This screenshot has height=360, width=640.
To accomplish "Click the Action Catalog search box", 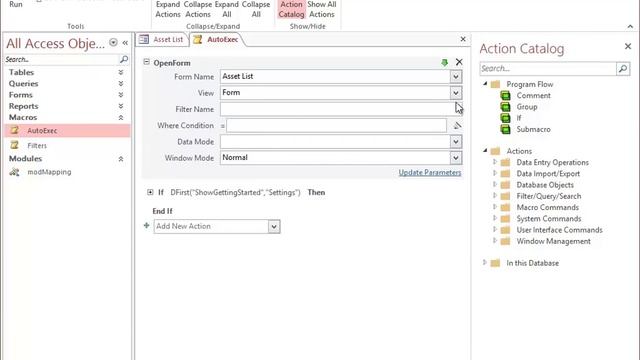I will tap(548, 69).
